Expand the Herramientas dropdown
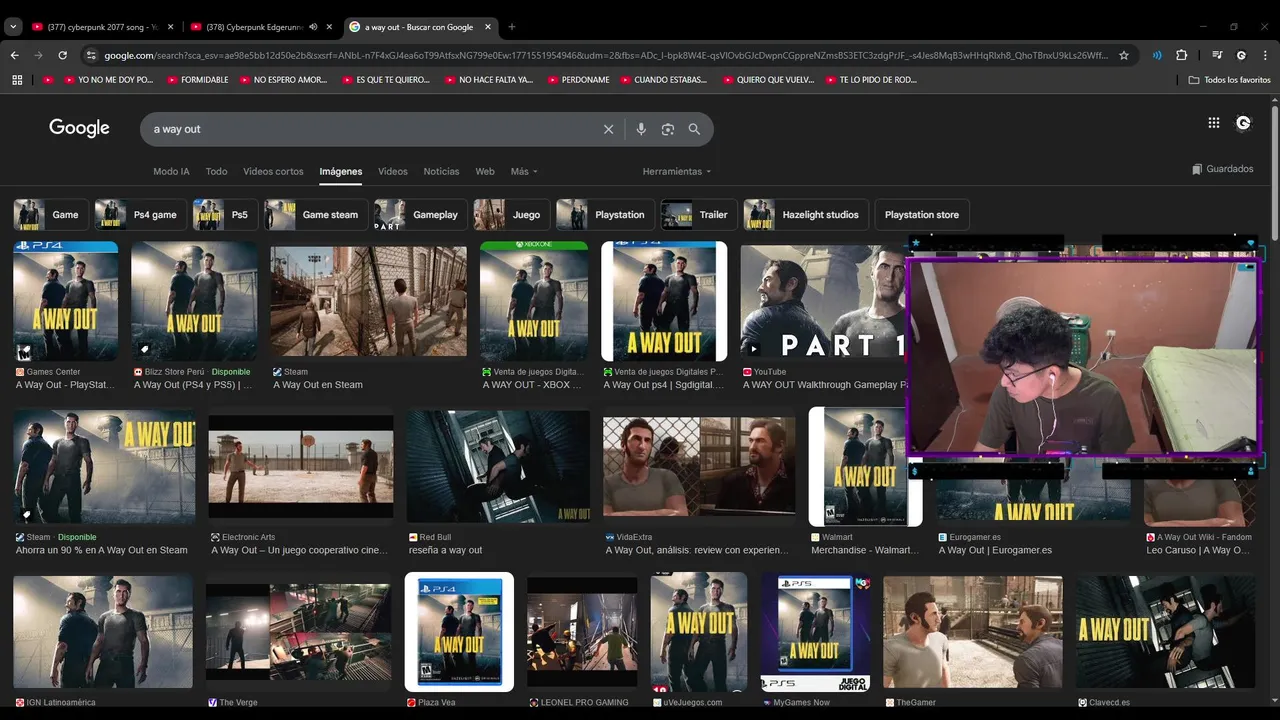Screen dimensions: 1280x720 (677, 171)
